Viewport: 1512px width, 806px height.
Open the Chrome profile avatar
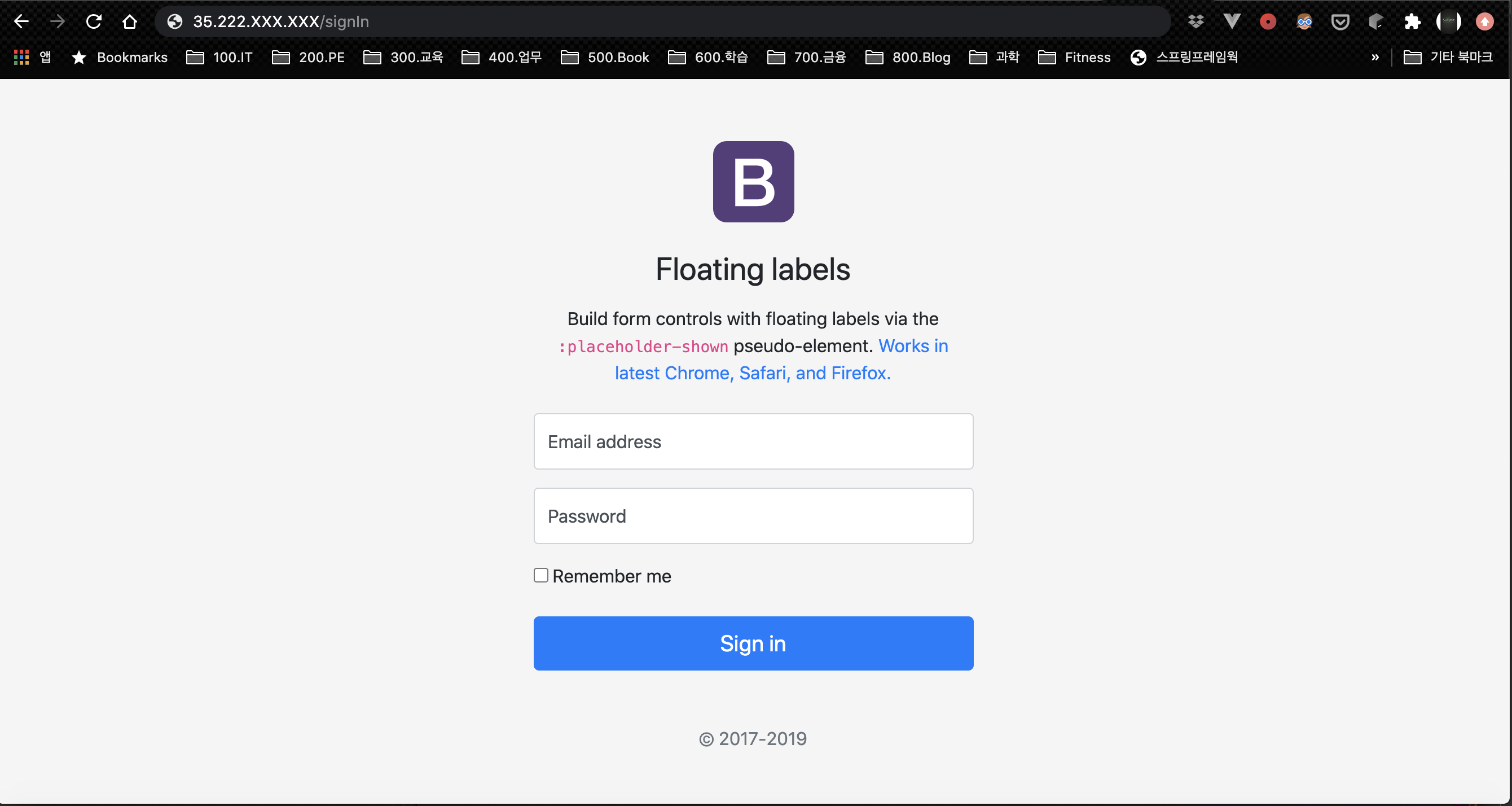coord(1449,21)
